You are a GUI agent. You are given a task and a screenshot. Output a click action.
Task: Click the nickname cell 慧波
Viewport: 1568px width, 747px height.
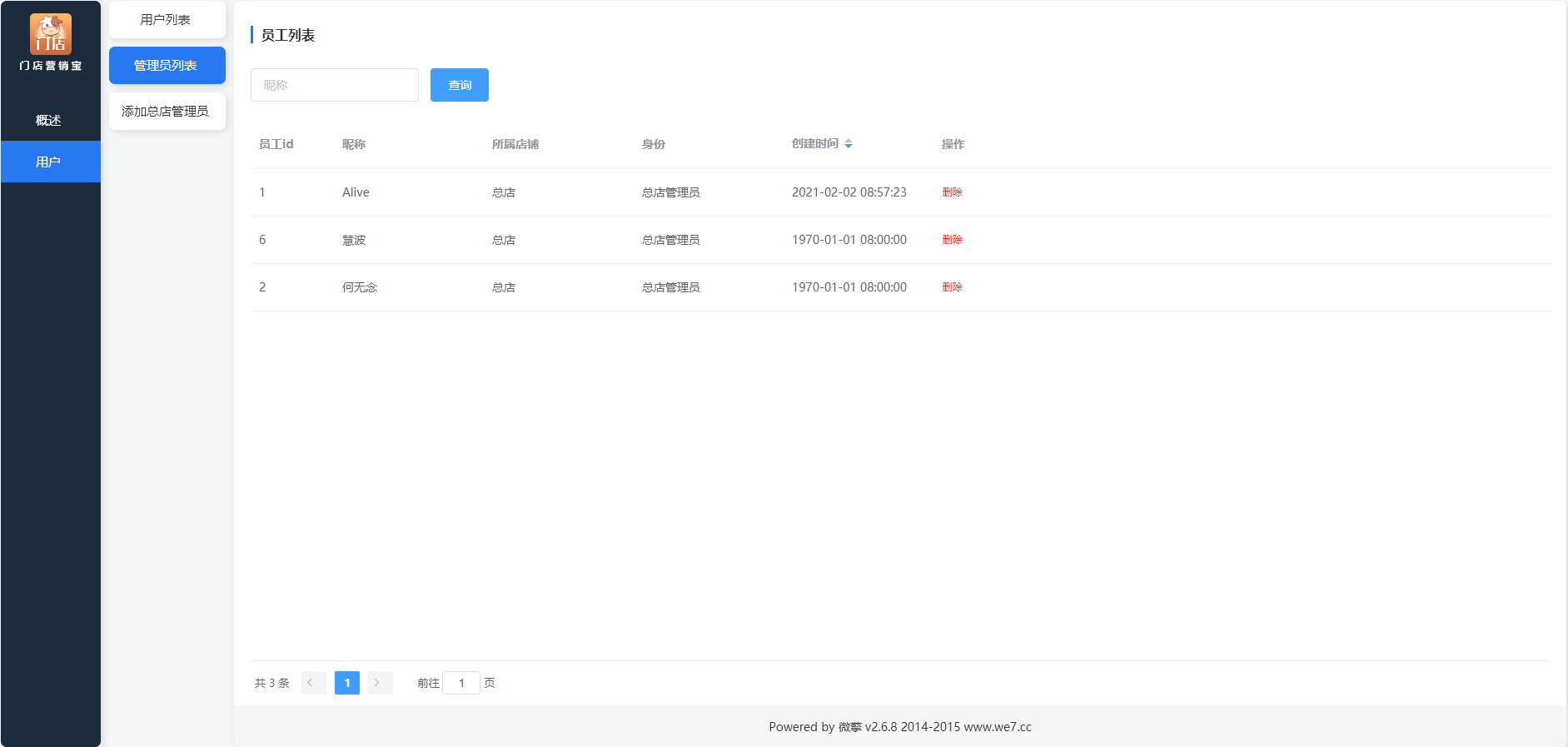[354, 240]
